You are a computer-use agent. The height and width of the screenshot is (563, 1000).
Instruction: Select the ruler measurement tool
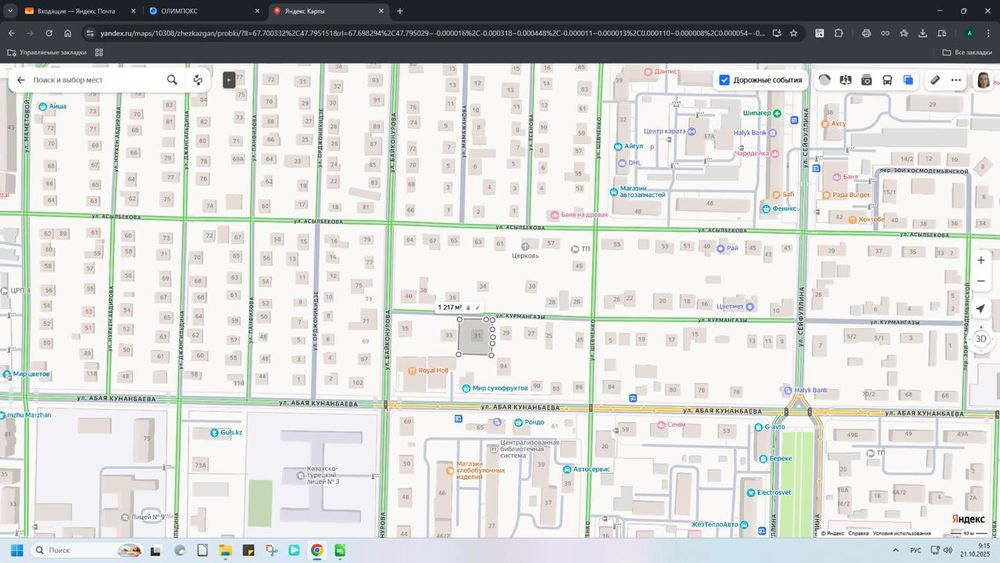[x=935, y=80]
